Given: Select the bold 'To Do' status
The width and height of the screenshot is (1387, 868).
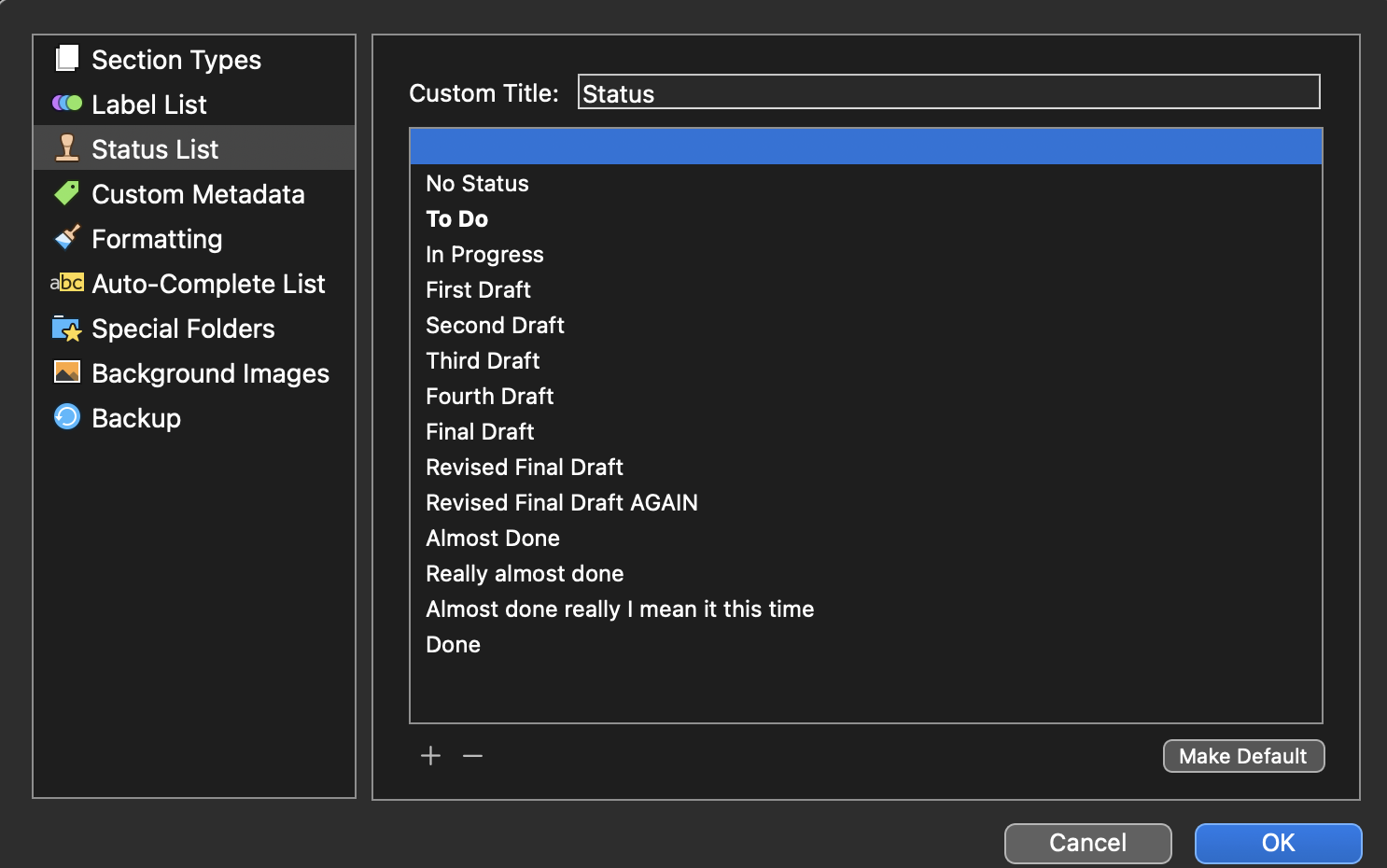Looking at the screenshot, I should coord(866,218).
